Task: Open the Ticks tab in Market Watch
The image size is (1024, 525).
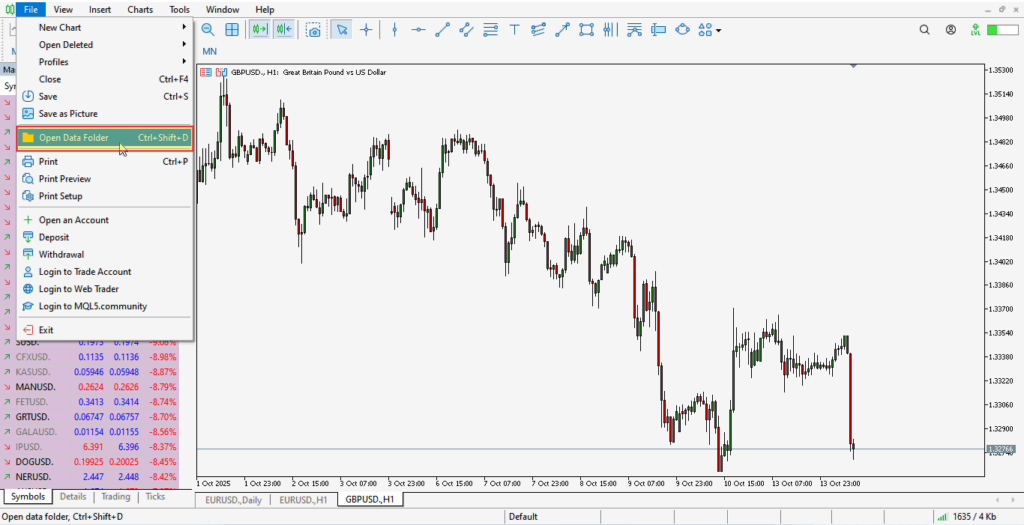Action: pos(155,496)
